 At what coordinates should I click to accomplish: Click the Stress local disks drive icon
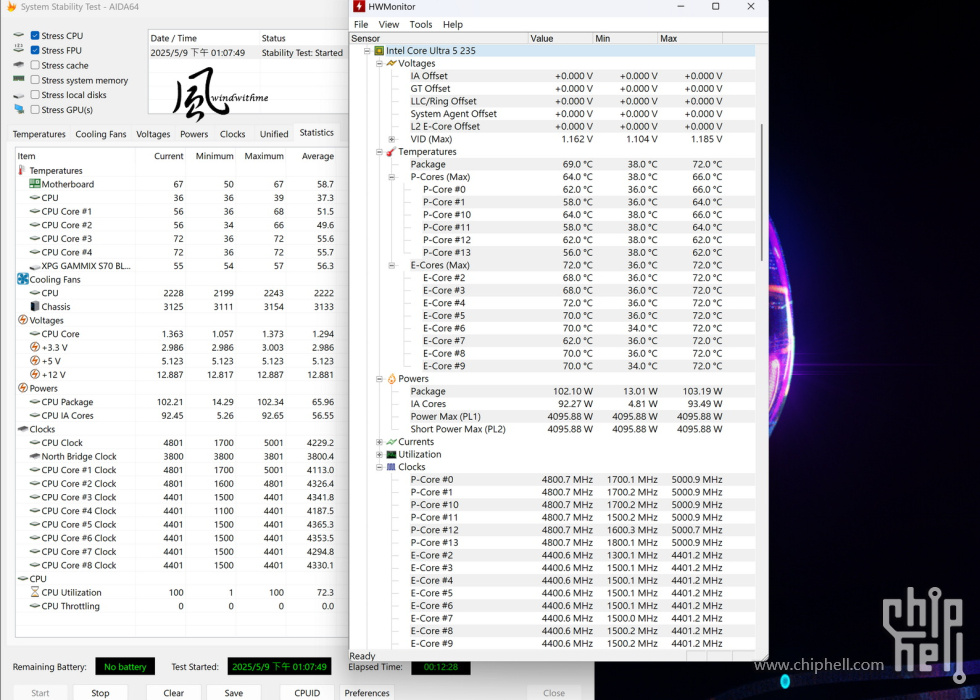click(19, 95)
